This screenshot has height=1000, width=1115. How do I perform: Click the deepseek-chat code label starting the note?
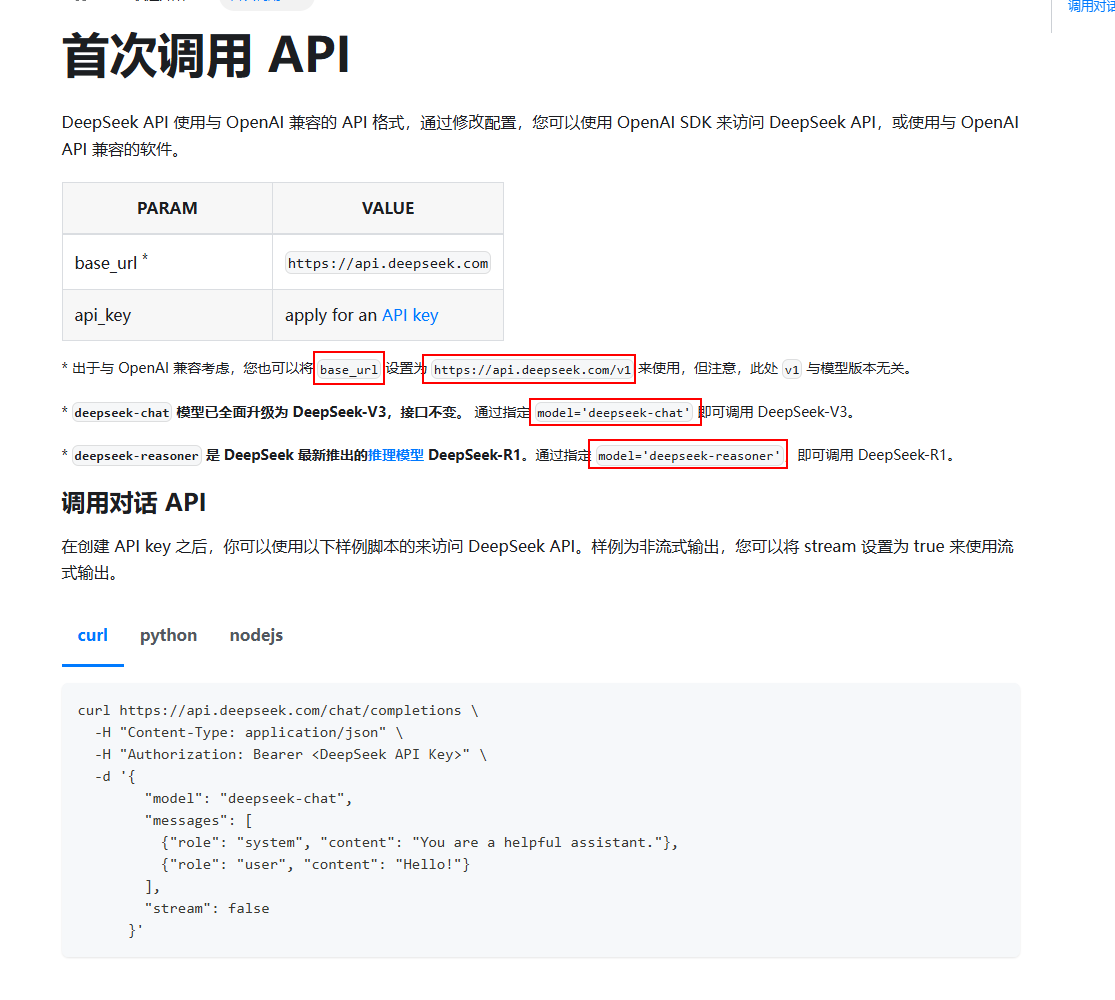point(122,413)
